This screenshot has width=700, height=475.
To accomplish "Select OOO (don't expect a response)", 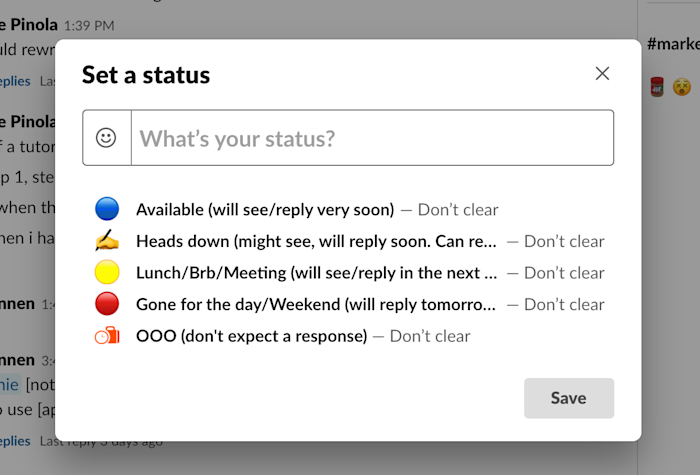I will point(251,336).
